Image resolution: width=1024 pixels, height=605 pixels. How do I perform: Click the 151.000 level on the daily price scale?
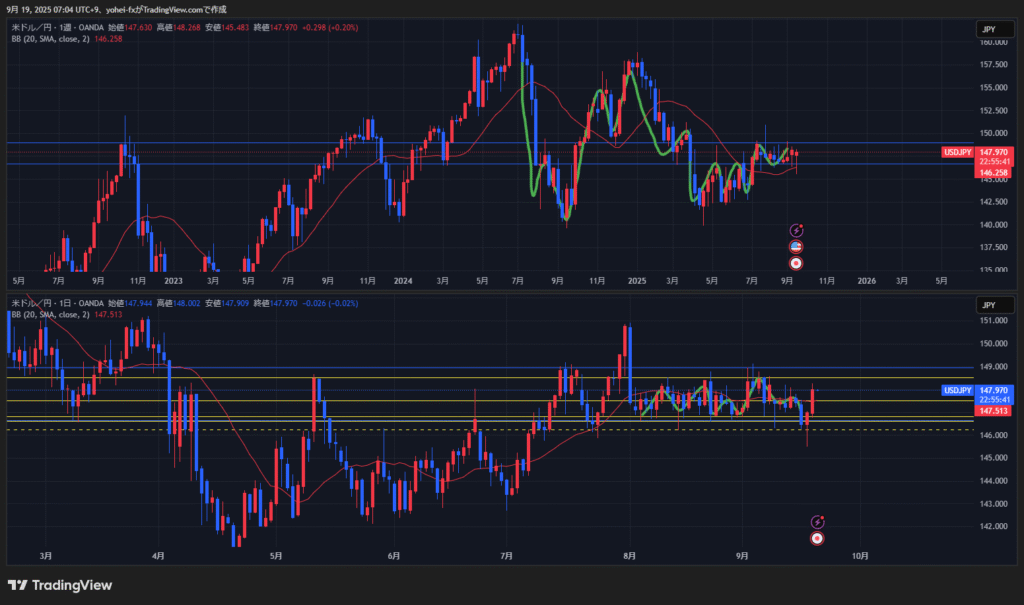(994, 321)
